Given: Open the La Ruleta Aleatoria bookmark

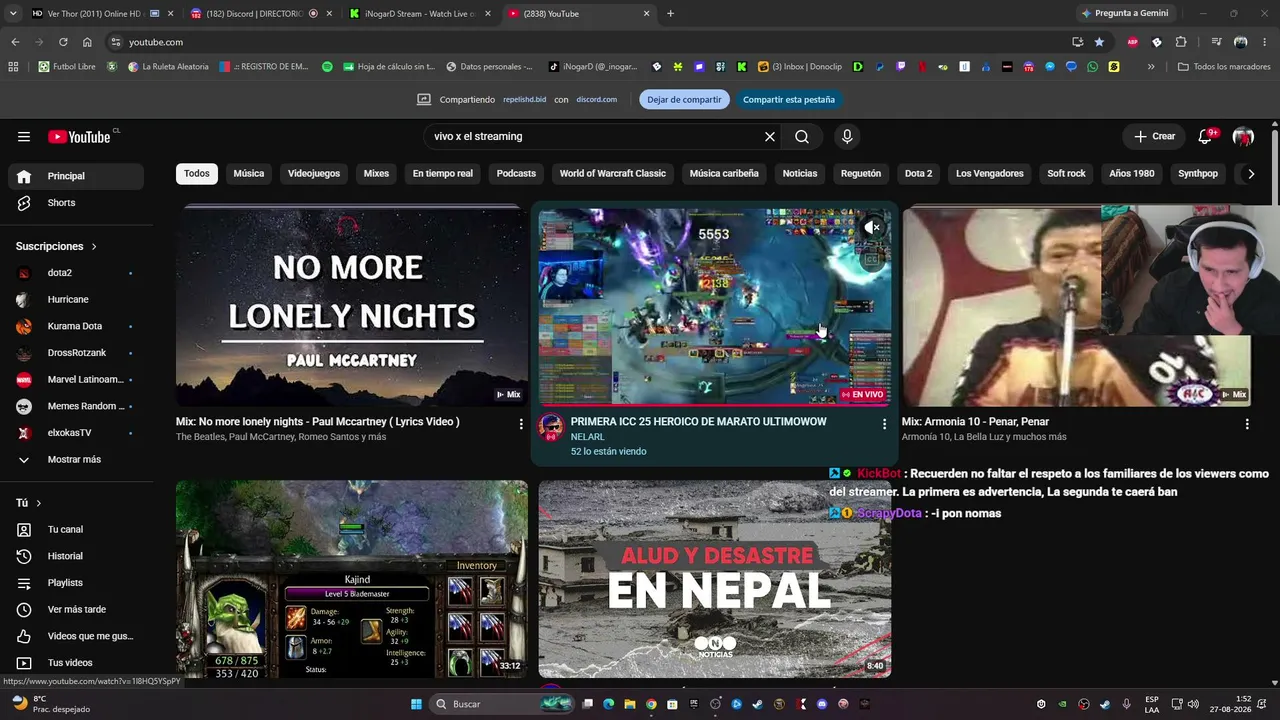Looking at the screenshot, I should coord(168,67).
